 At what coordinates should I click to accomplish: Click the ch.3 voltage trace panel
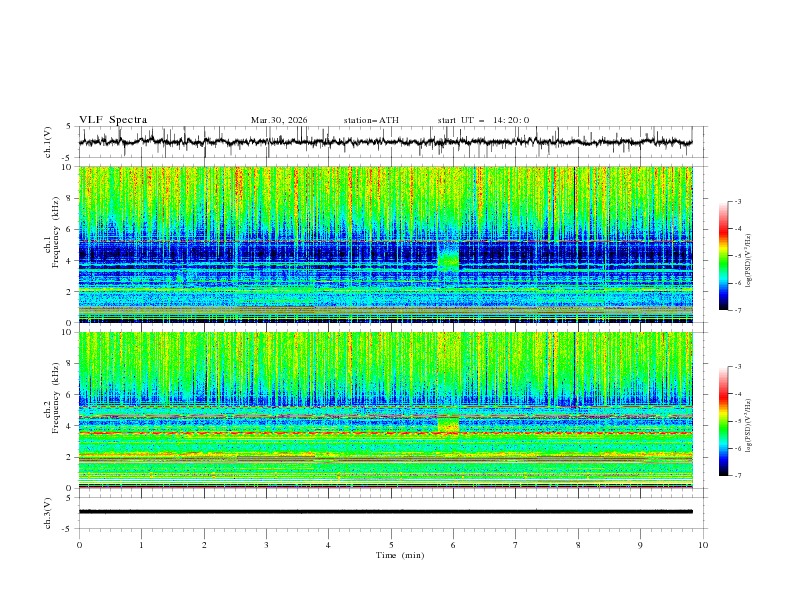[393, 513]
